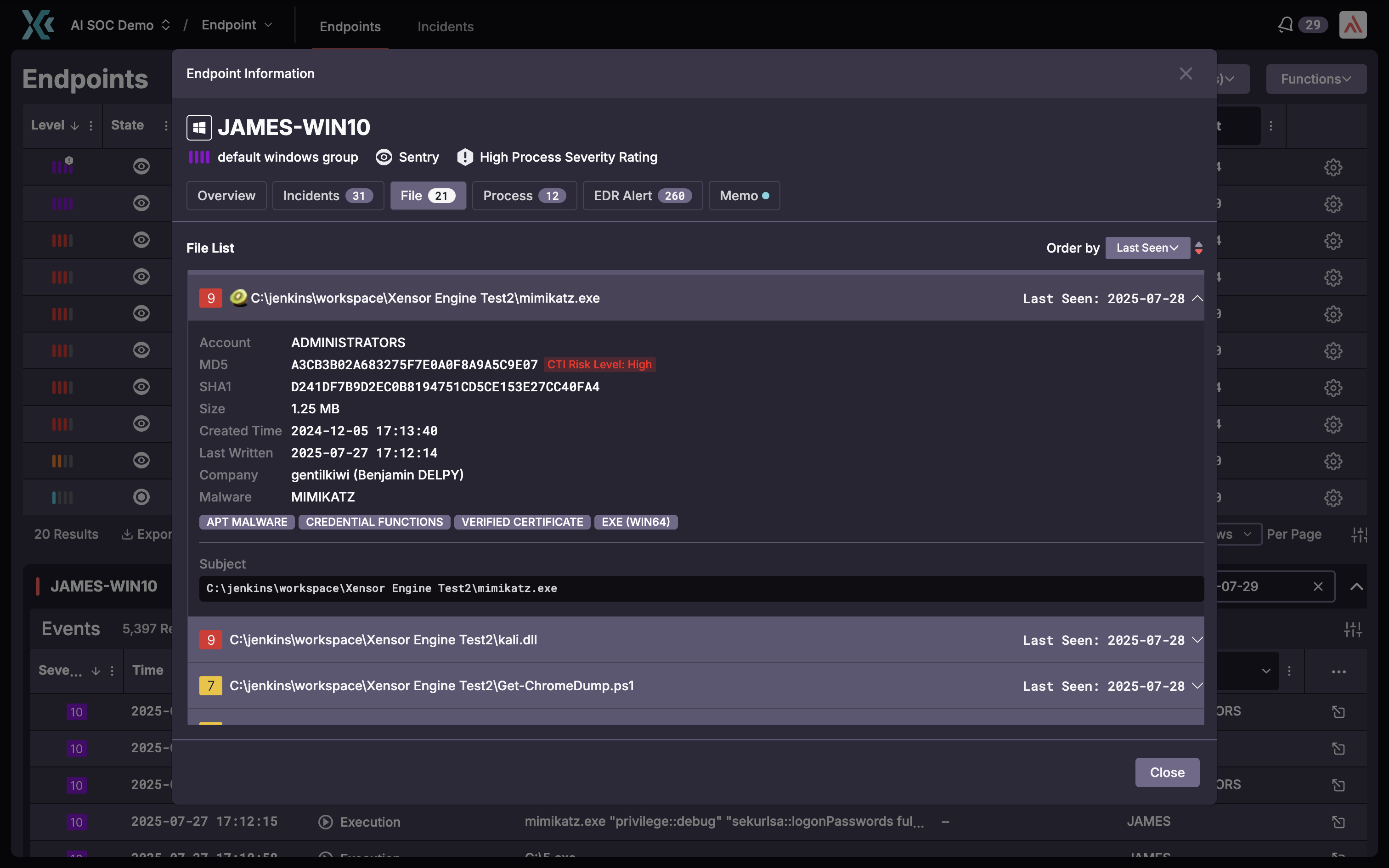Click the Xensor logo in top left

(x=38, y=25)
